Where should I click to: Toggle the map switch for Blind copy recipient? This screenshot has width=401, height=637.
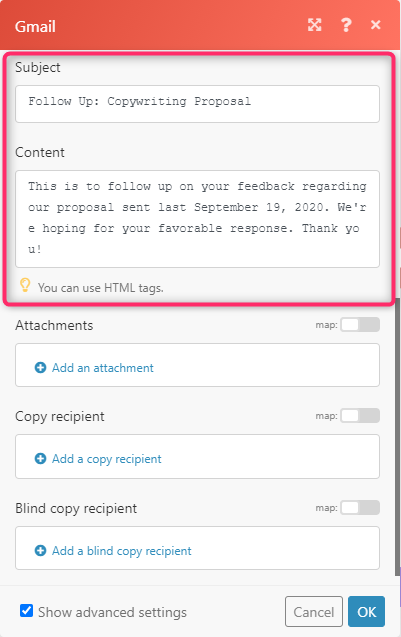coord(360,507)
